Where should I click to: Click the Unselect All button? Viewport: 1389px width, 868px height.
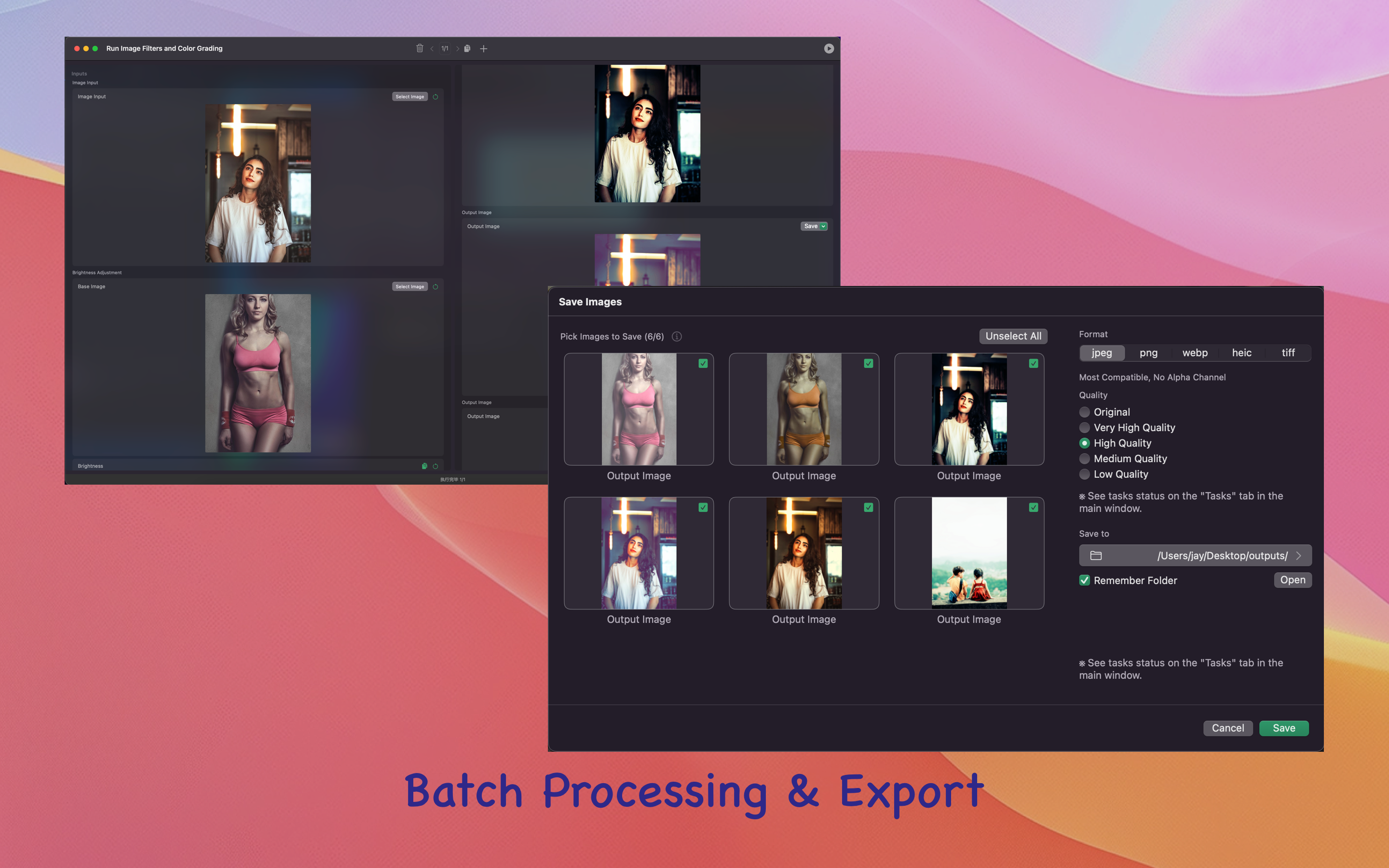click(1013, 337)
